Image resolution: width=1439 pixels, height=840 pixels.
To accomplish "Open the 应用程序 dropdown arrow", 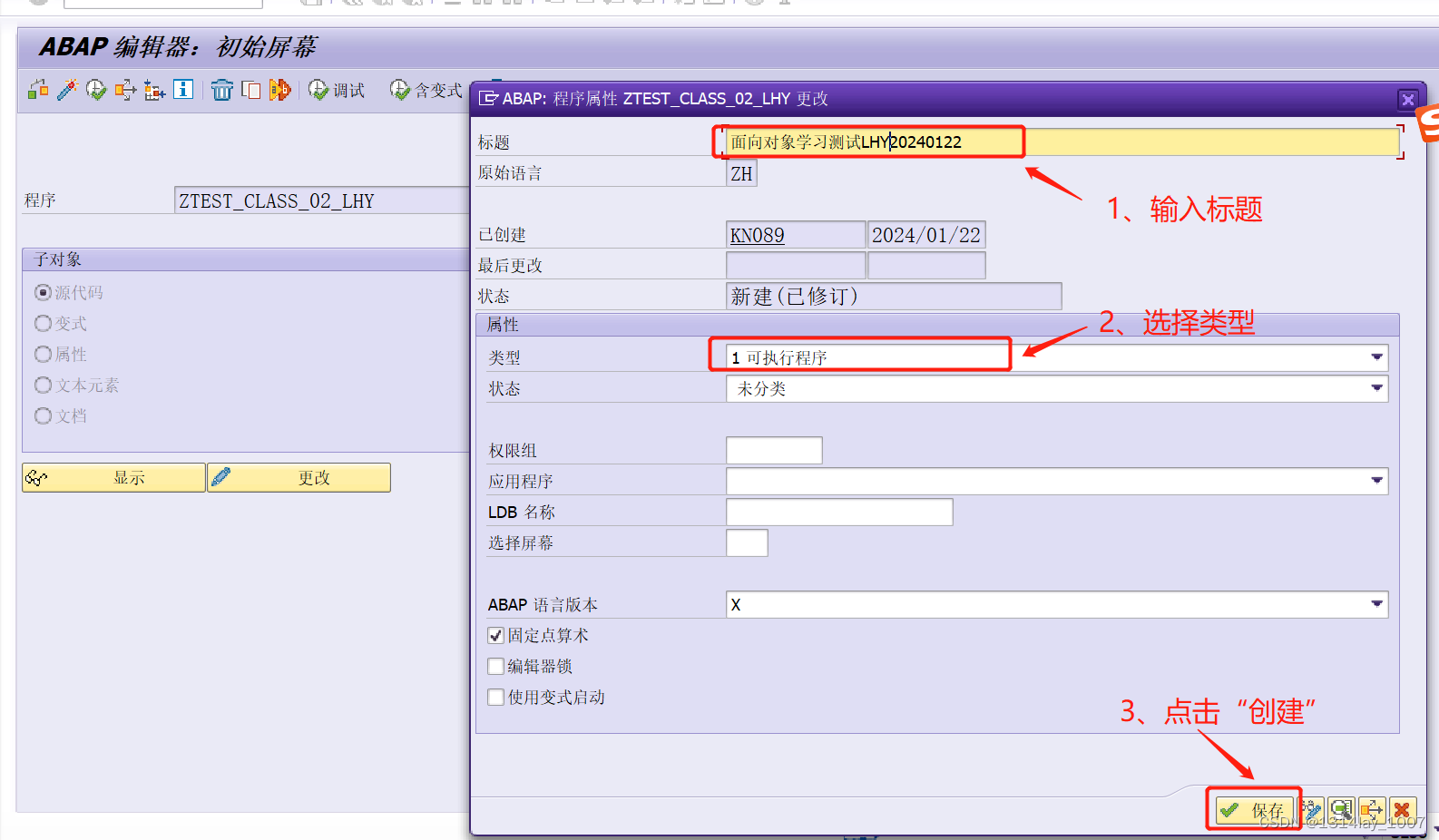I will pyautogui.click(x=1376, y=481).
